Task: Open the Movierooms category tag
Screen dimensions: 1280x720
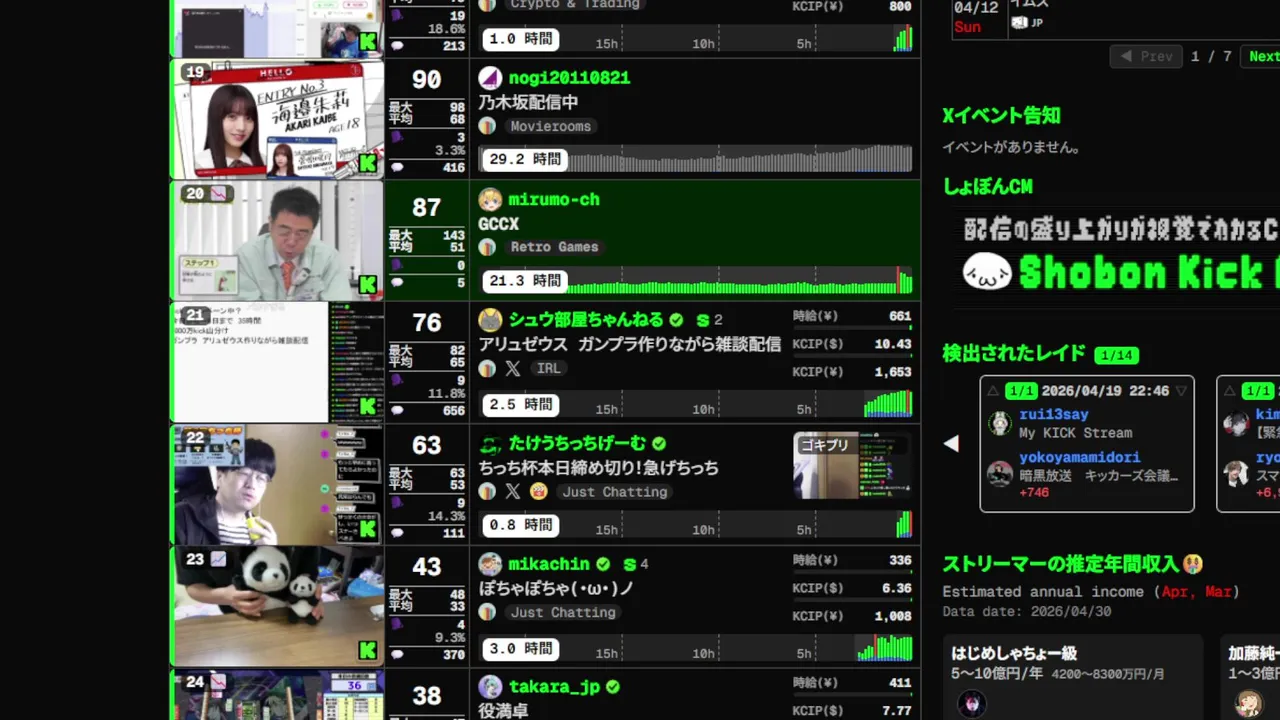Action: pyautogui.click(x=550, y=126)
